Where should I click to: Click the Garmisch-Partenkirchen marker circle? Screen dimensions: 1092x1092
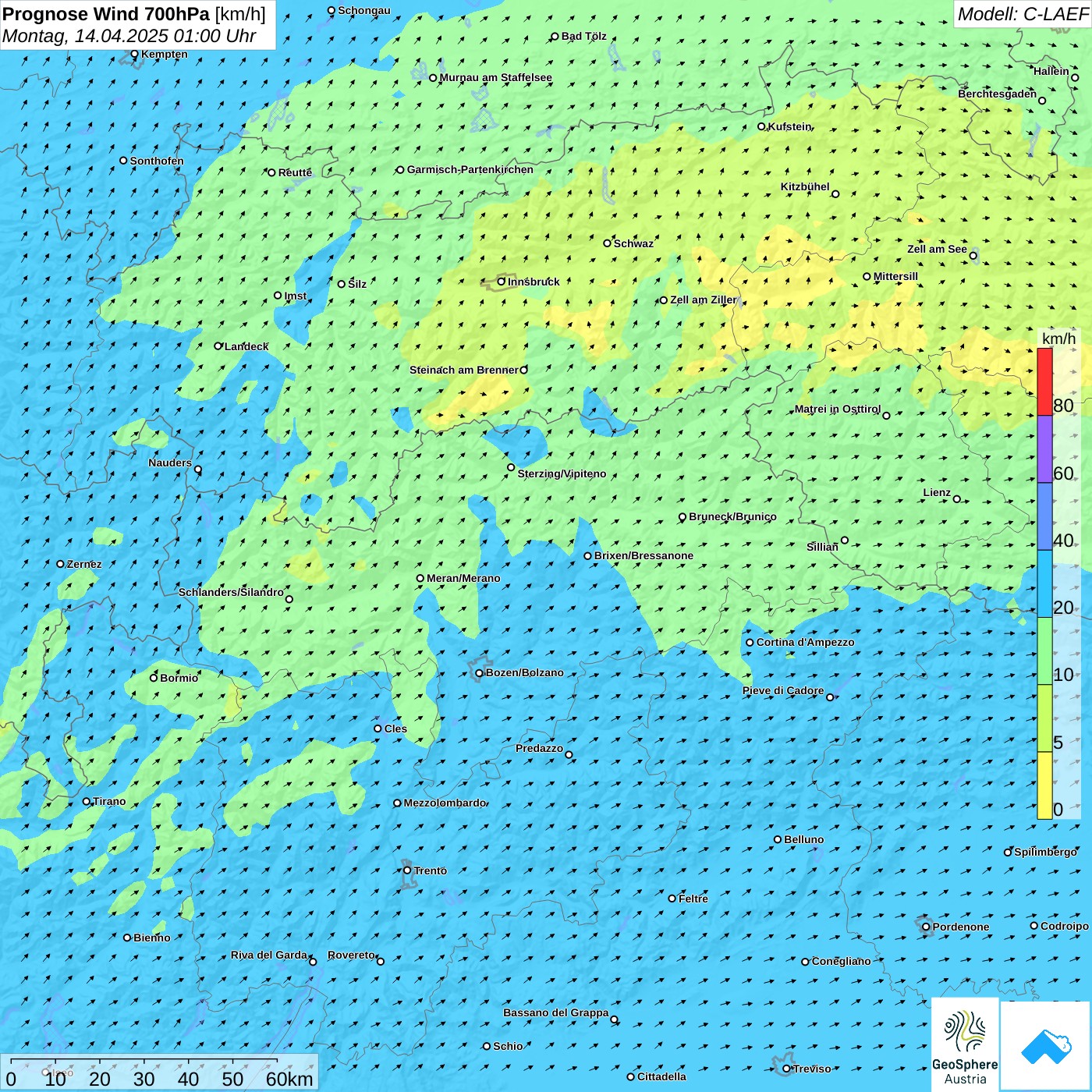tap(400, 170)
